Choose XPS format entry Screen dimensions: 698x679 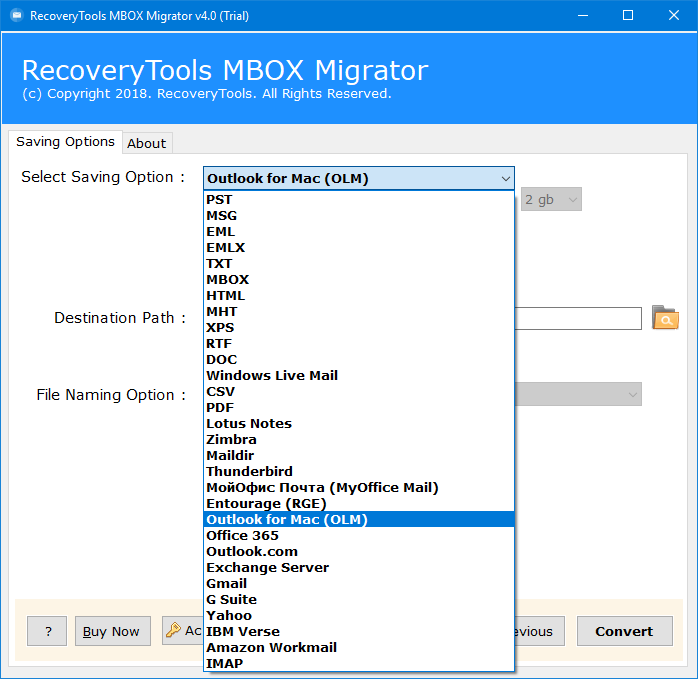coord(359,328)
